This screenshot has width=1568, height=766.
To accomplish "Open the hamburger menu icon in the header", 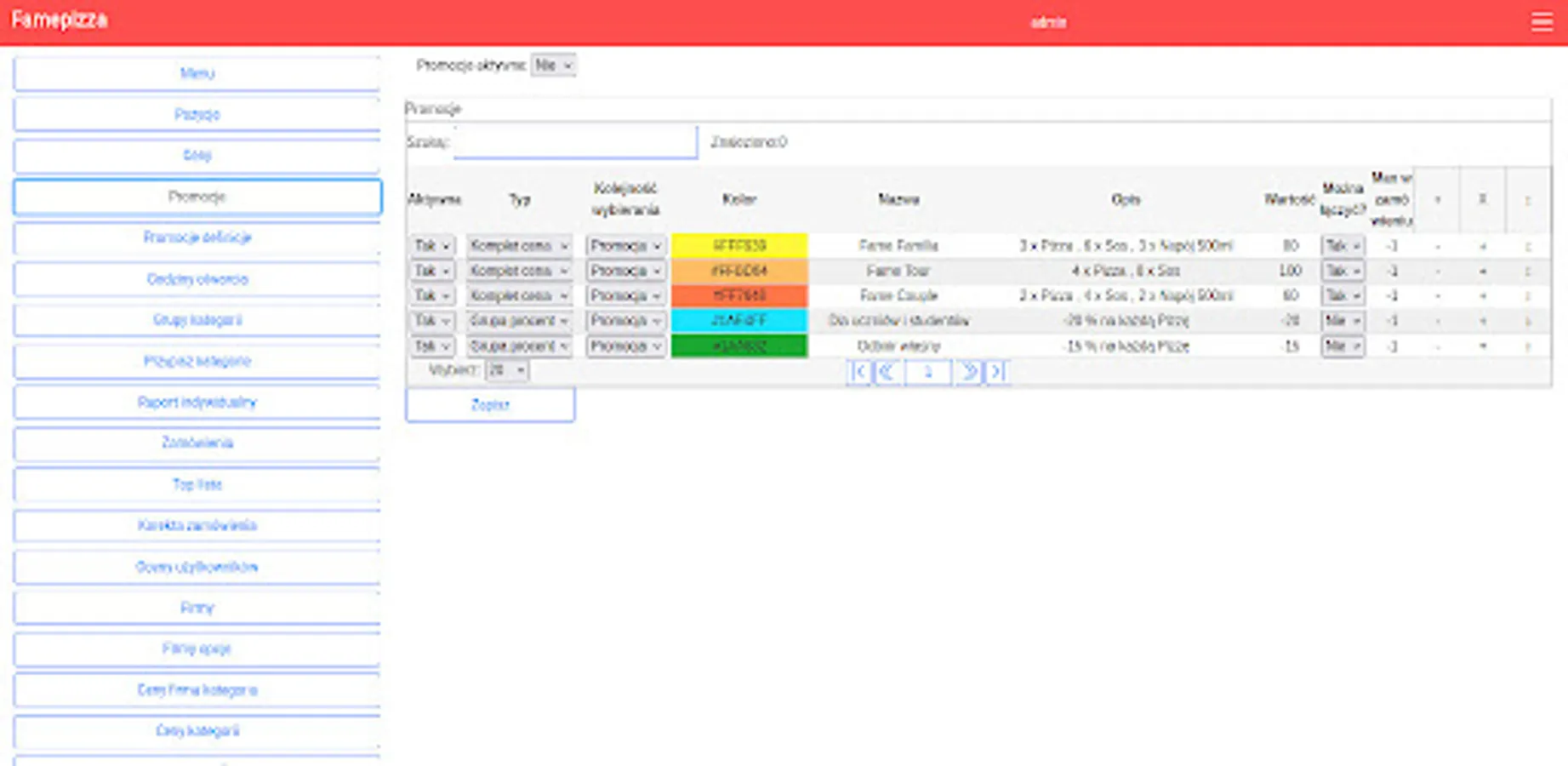I will click(1542, 22).
